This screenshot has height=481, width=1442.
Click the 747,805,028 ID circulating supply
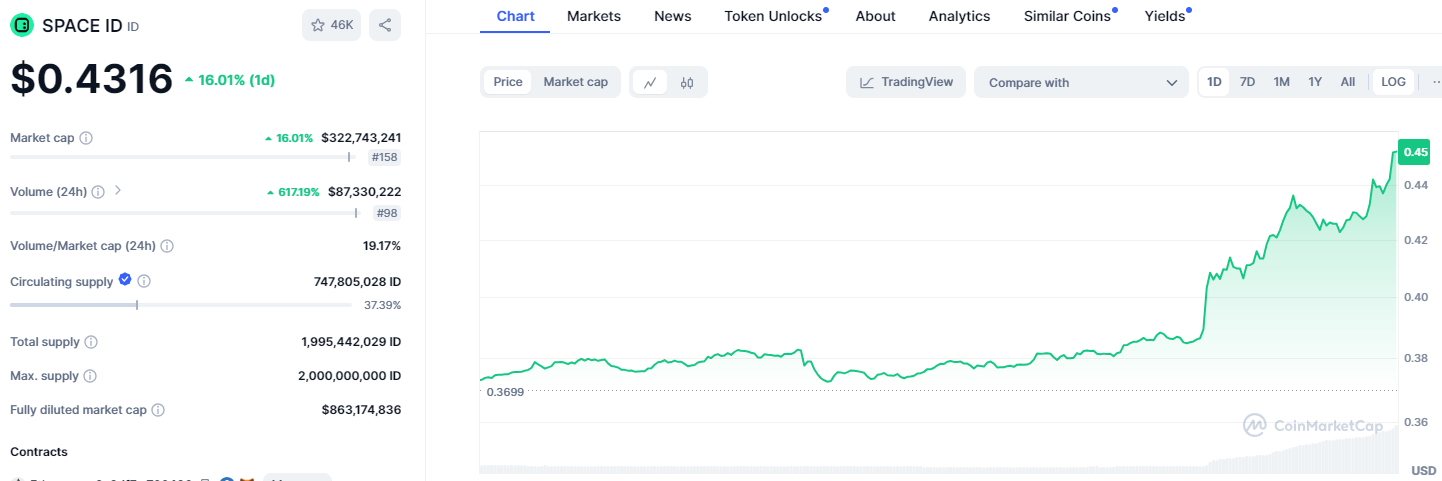click(357, 282)
